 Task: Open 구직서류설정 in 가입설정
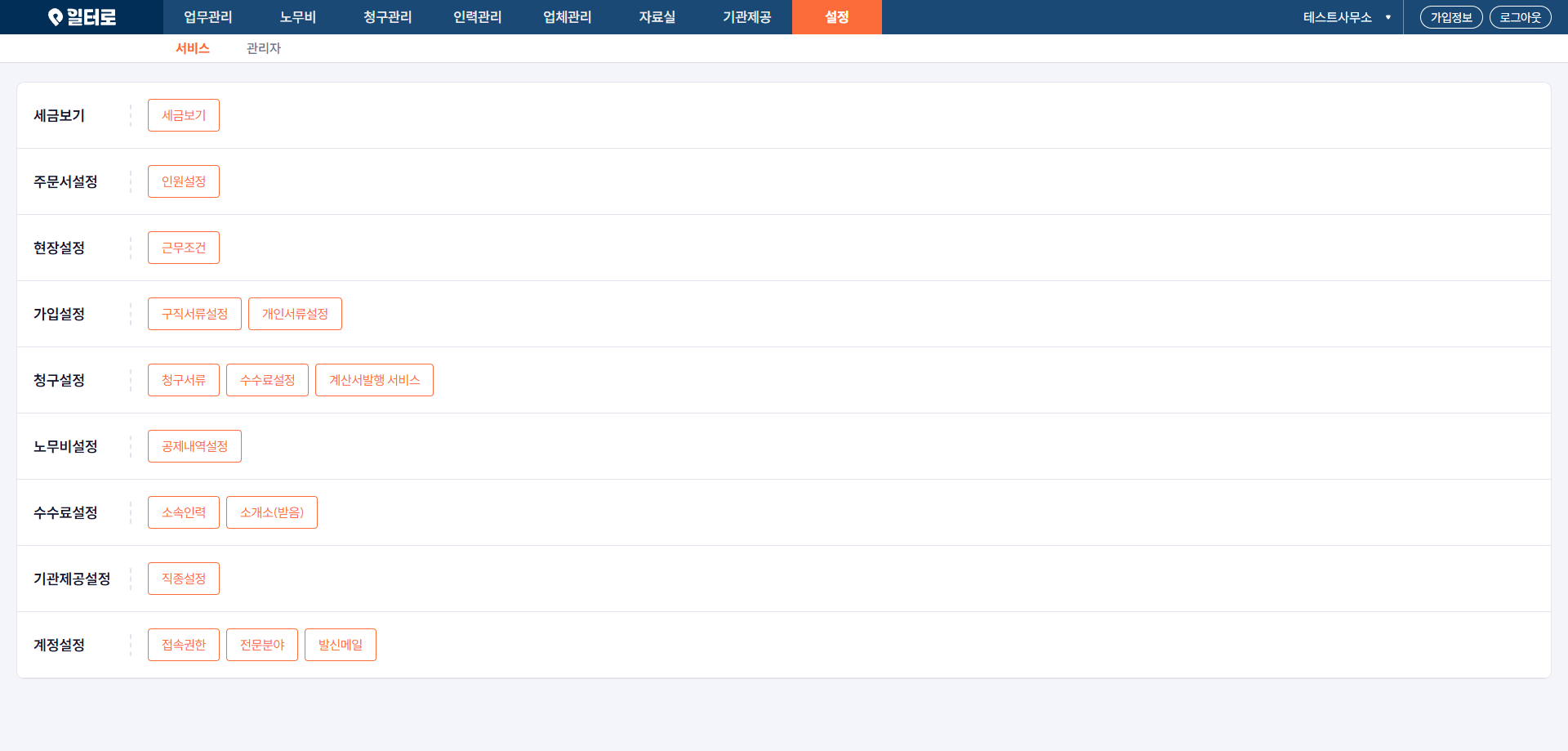[194, 314]
